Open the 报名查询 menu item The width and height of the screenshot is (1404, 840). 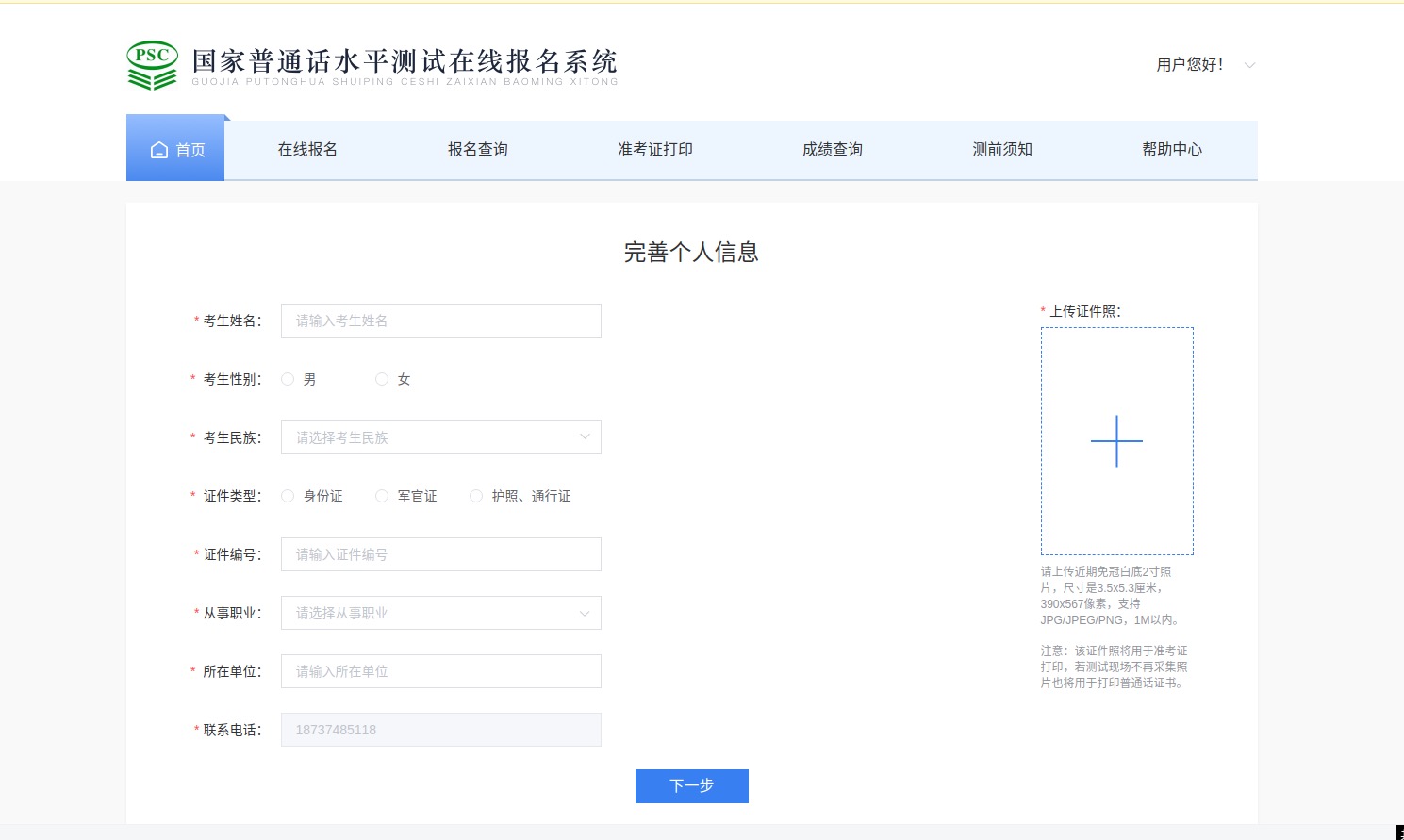pos(477,150)
